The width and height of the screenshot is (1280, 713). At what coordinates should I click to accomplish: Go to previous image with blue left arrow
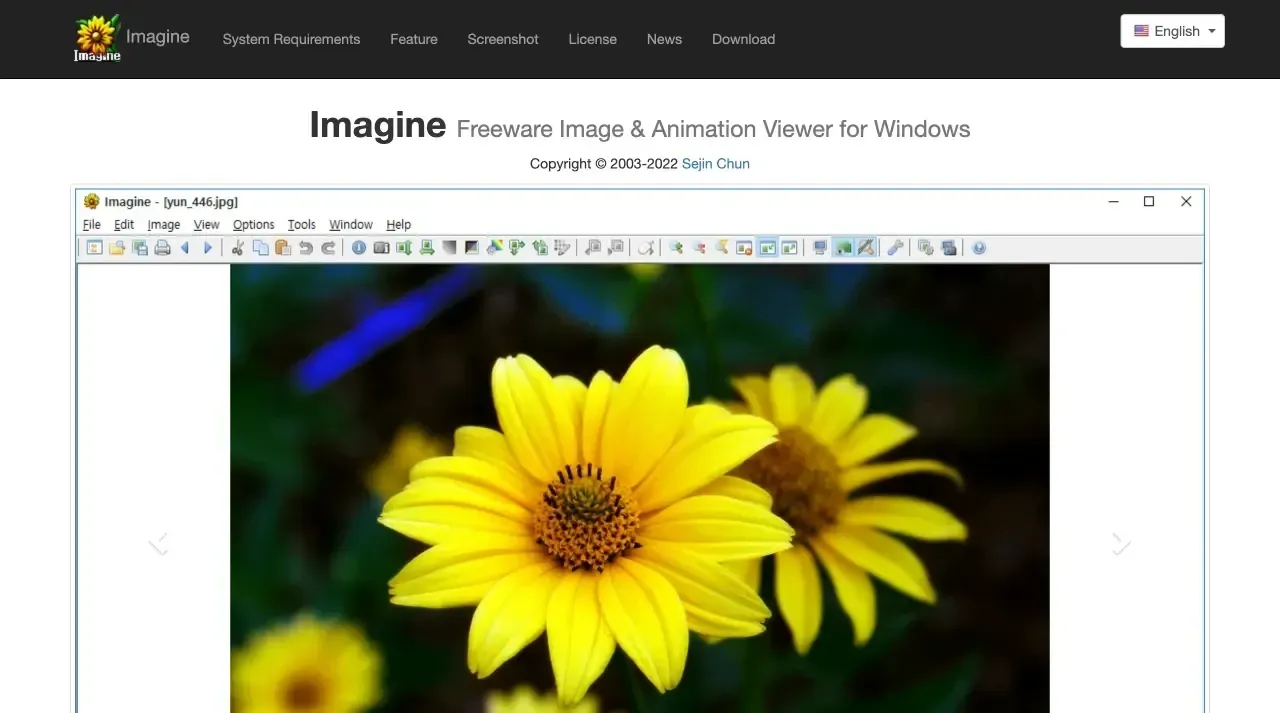point(185,248)
